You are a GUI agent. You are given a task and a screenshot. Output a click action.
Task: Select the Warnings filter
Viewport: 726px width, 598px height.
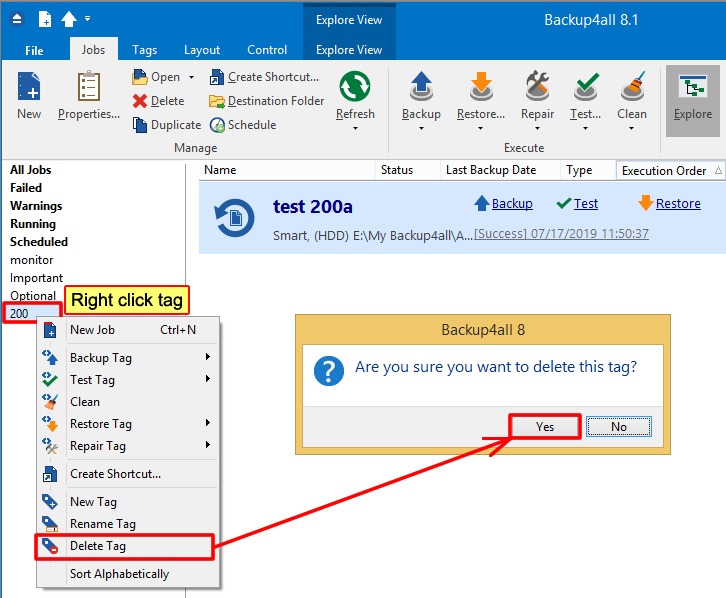36,206
